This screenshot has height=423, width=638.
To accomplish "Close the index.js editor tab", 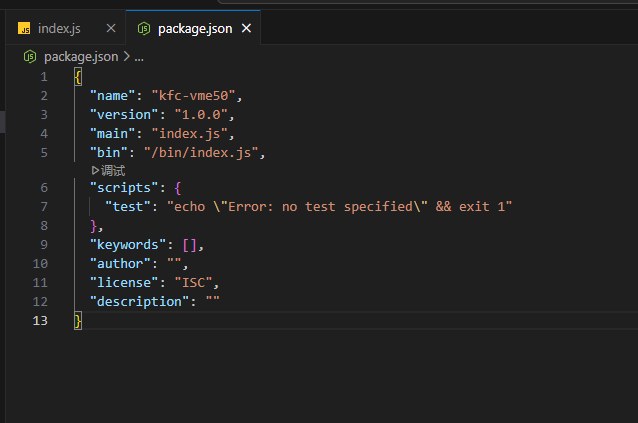I will (110, 28).
